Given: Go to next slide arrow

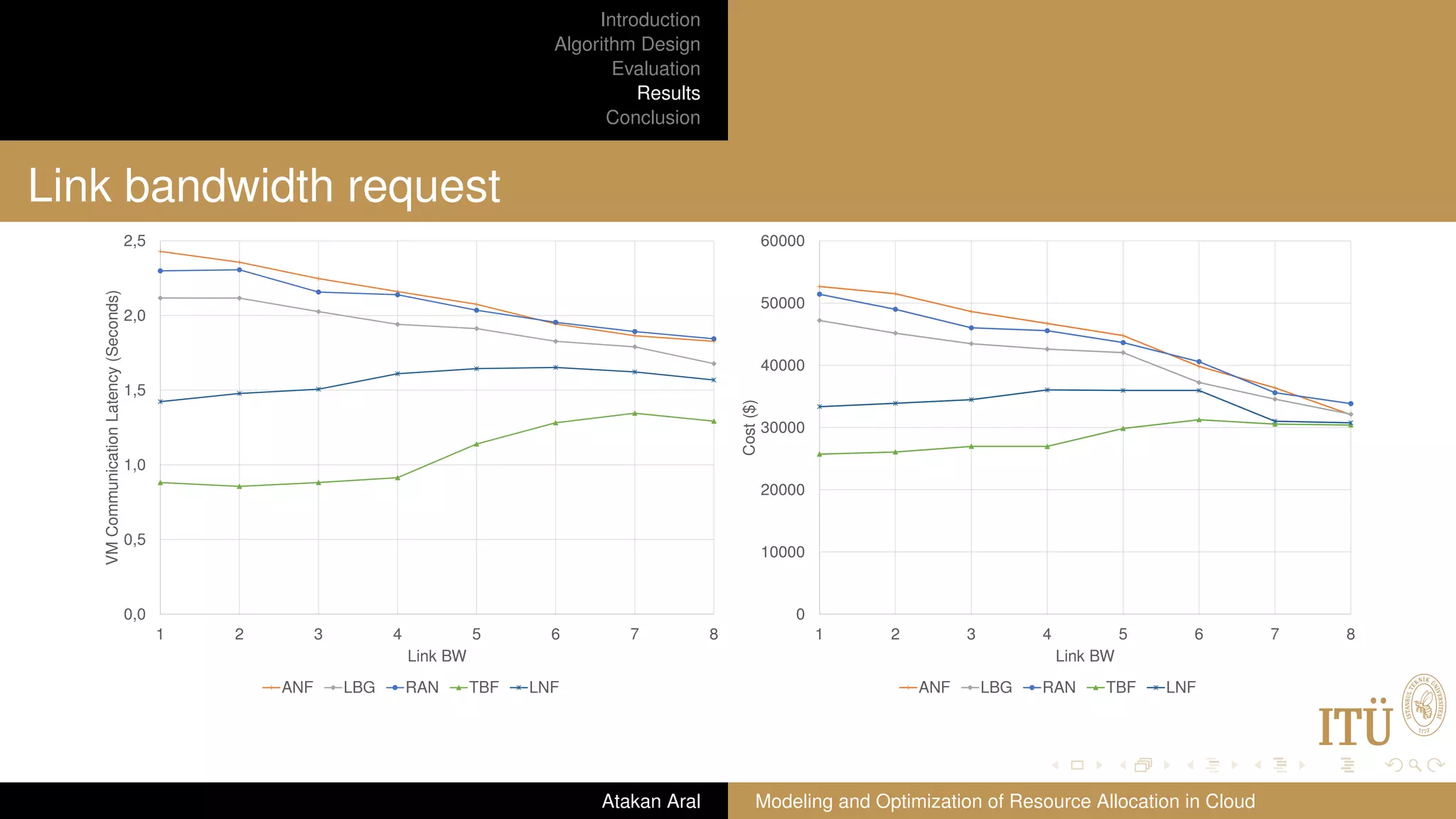Looking at the screenshot, I should click(1099, 765).
